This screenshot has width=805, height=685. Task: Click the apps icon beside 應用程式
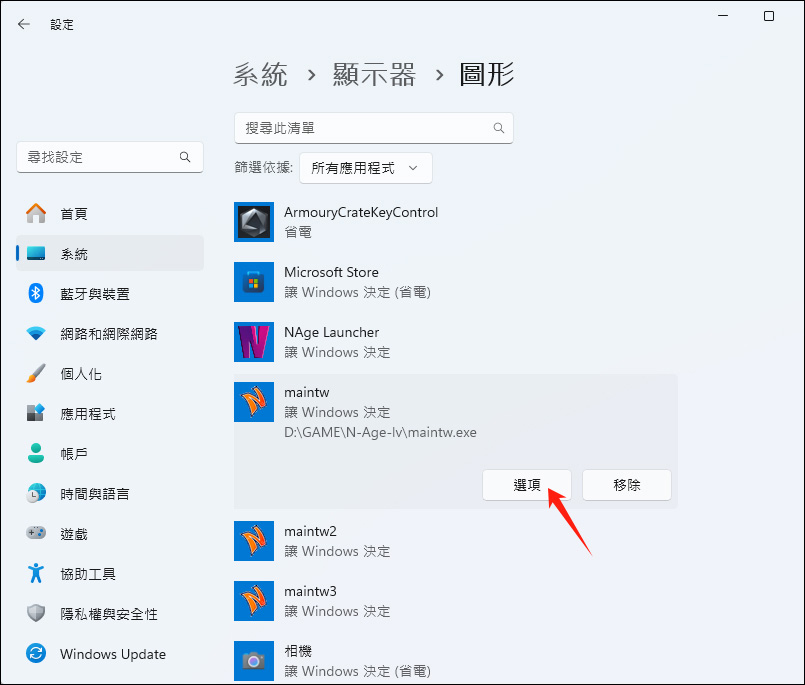coord(36,413)
